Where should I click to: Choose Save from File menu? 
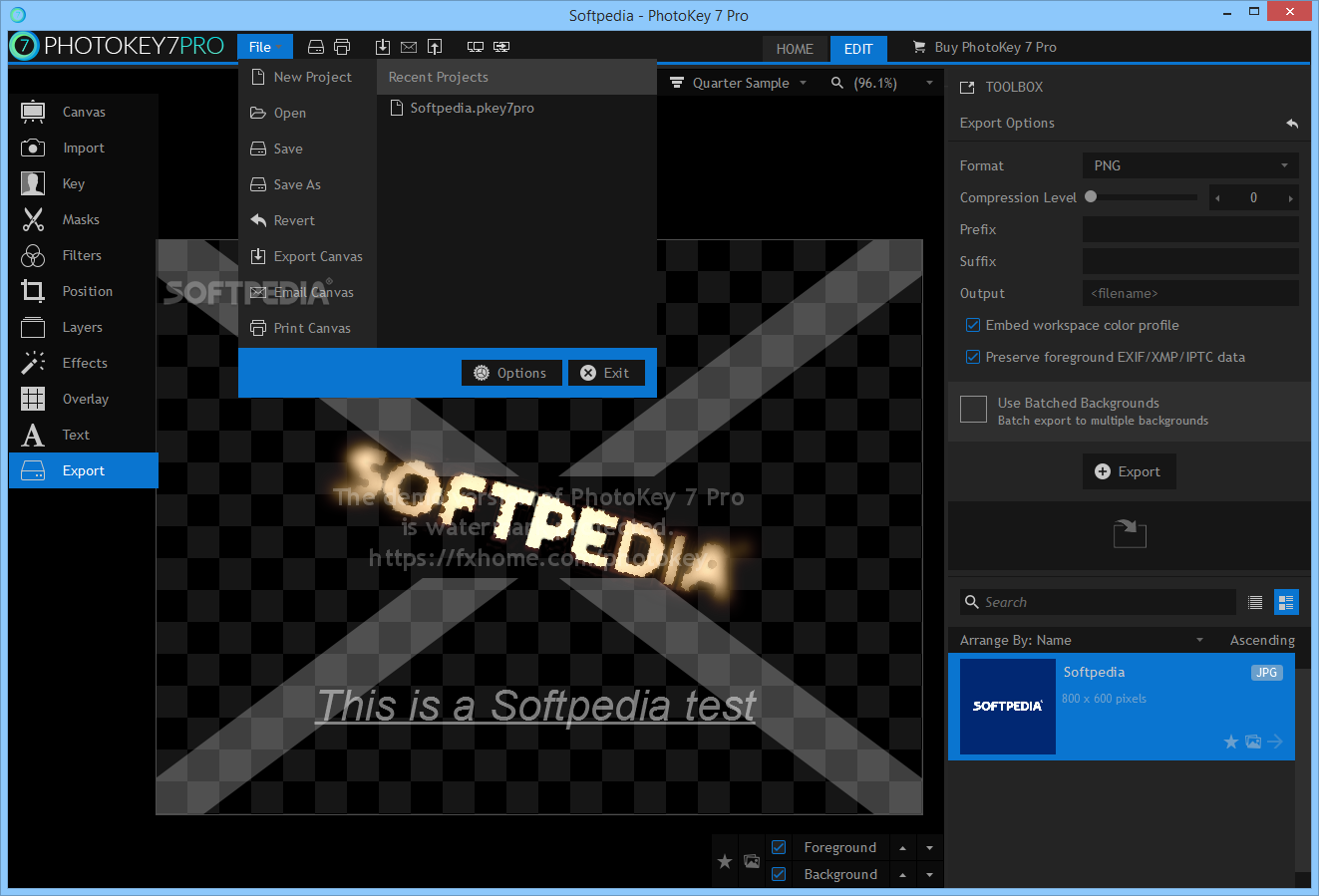[x=307, y=149]
